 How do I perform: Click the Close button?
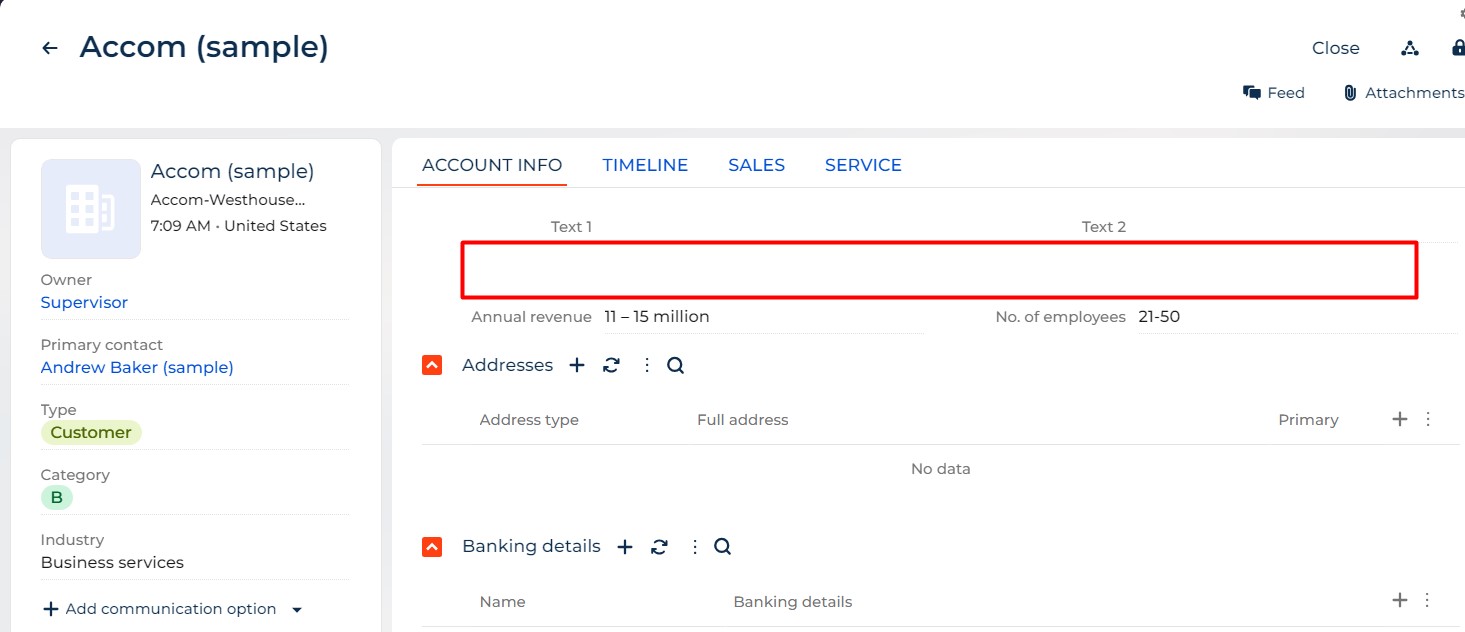1335,48
